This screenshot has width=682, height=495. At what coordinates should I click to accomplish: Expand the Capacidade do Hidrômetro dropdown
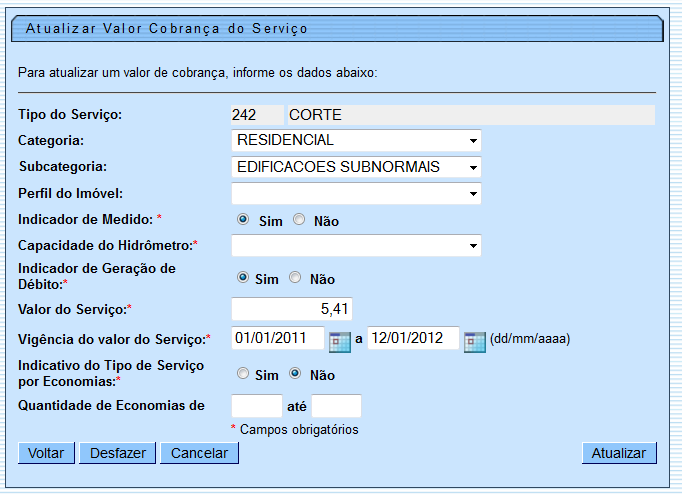point(356,245)
